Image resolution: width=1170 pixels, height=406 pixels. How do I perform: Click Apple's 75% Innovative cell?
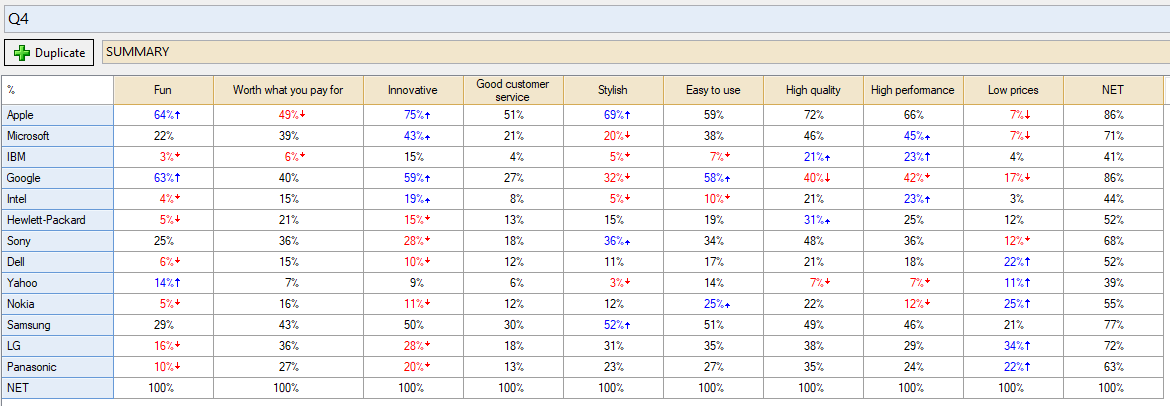coord(413,115)
